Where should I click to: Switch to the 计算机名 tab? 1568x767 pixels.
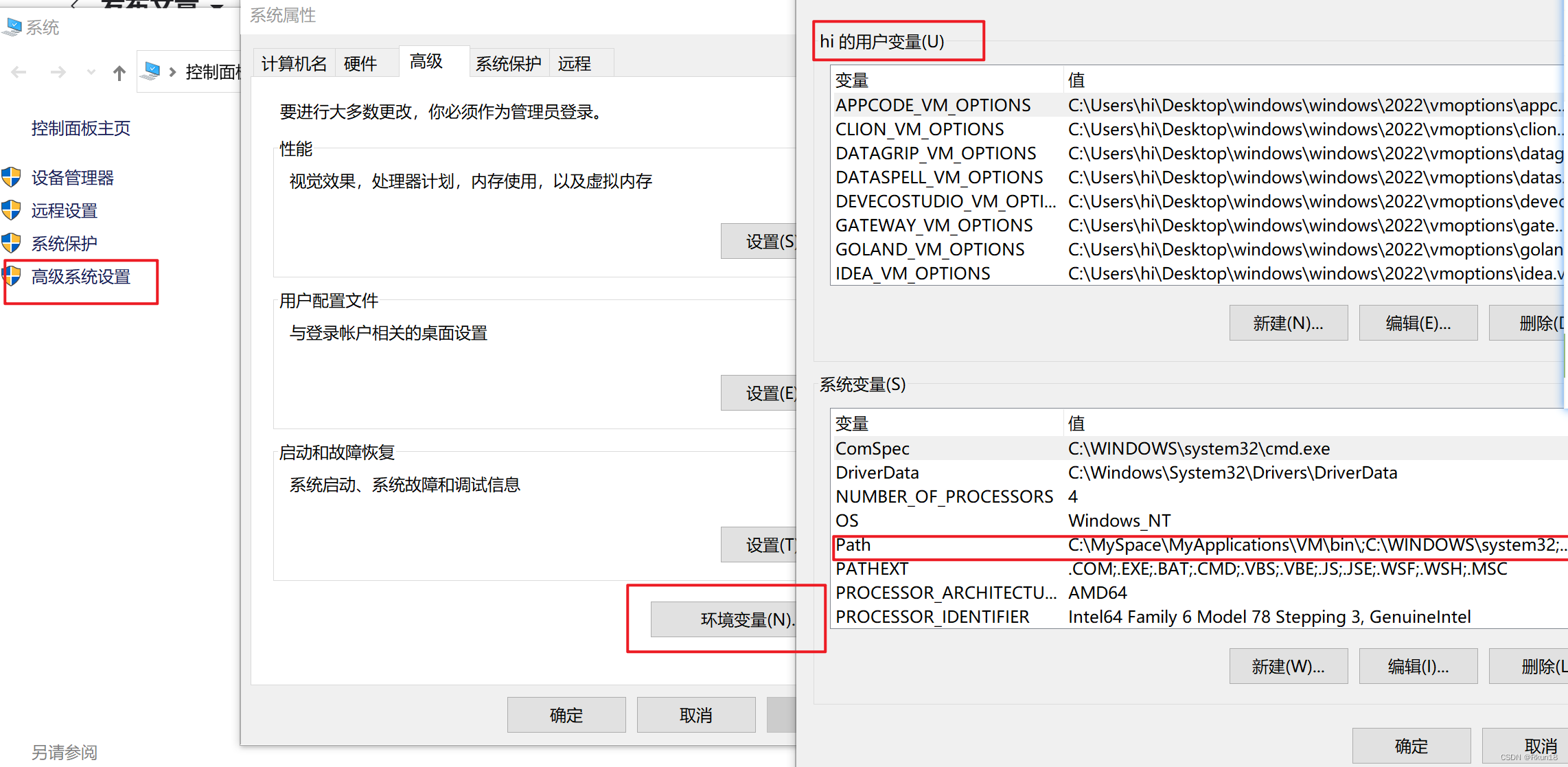click(x=294, y=64)
